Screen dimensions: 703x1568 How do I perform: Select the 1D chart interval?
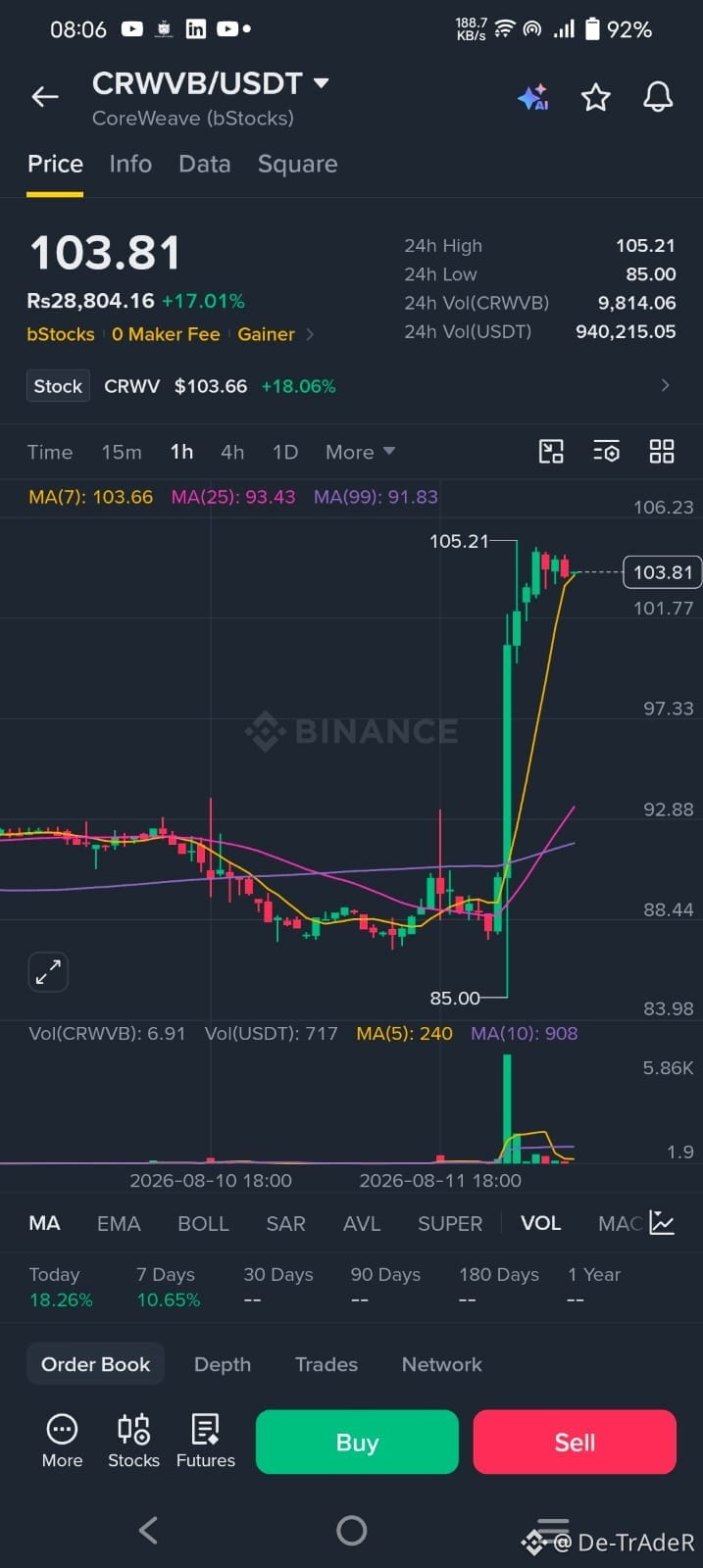(x=285, y=452)
